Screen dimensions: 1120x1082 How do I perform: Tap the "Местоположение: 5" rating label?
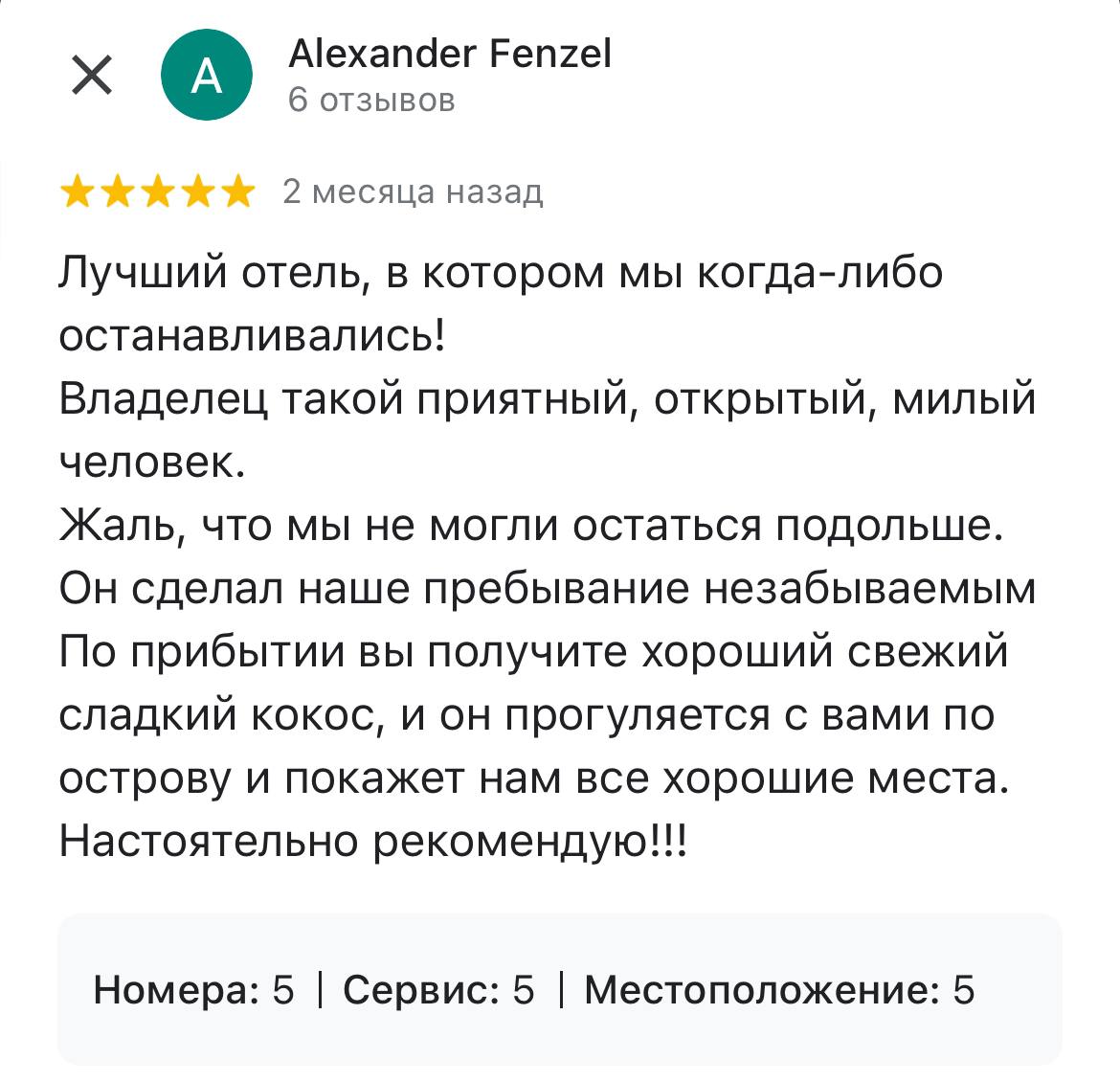[x=778, y=990]
